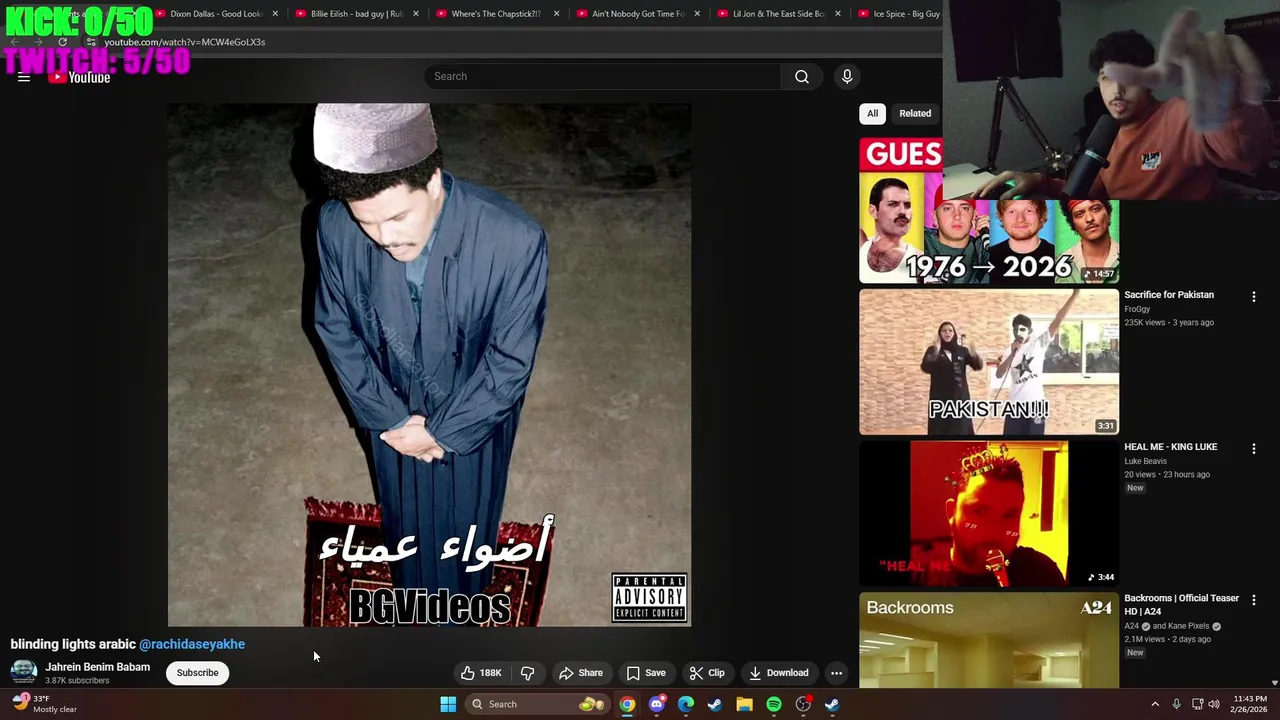Click the browser address bar URL

185,42
